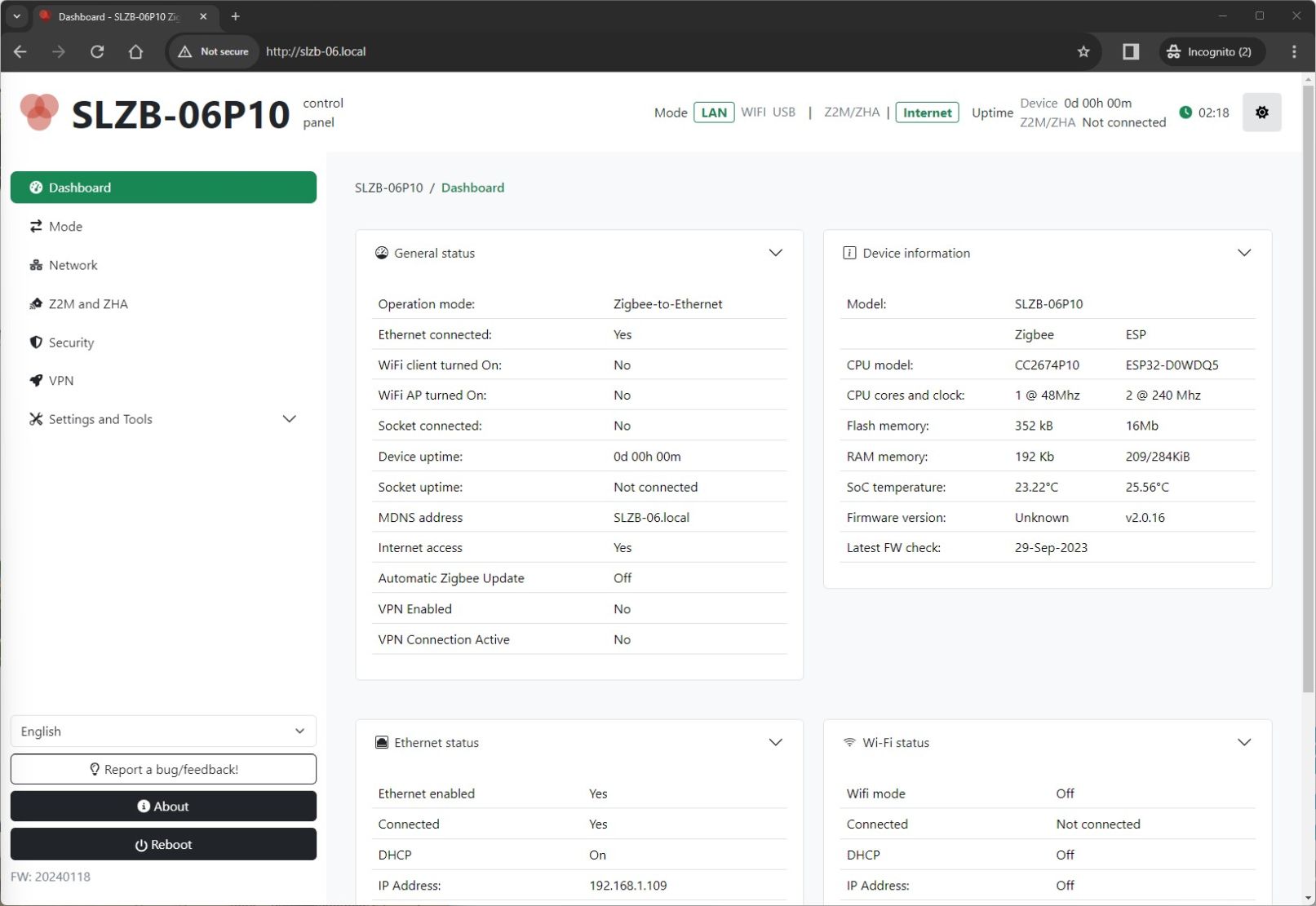Click the General status gauge icon

382,253
